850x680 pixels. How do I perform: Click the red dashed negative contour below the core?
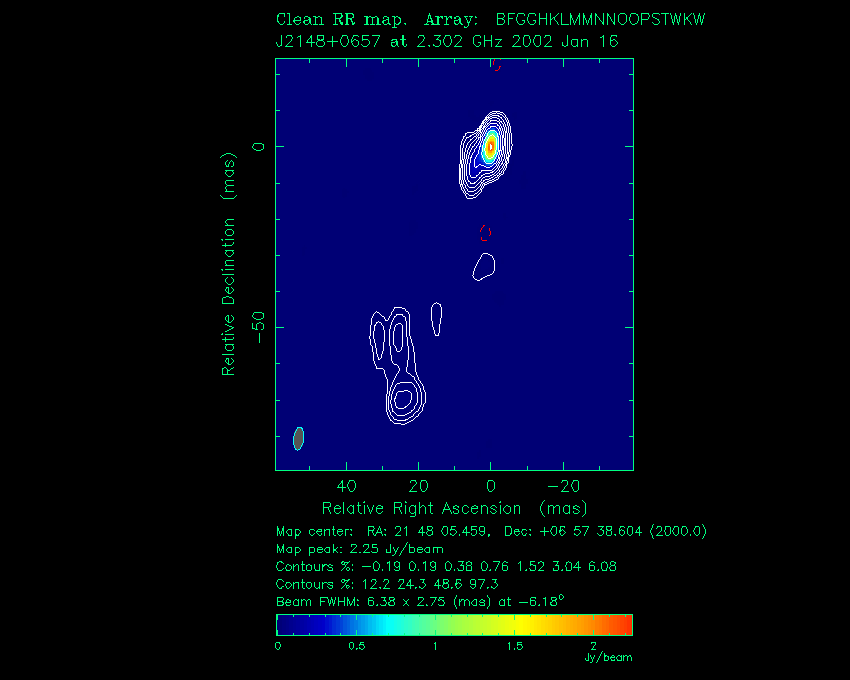click(x=486, y=233)
